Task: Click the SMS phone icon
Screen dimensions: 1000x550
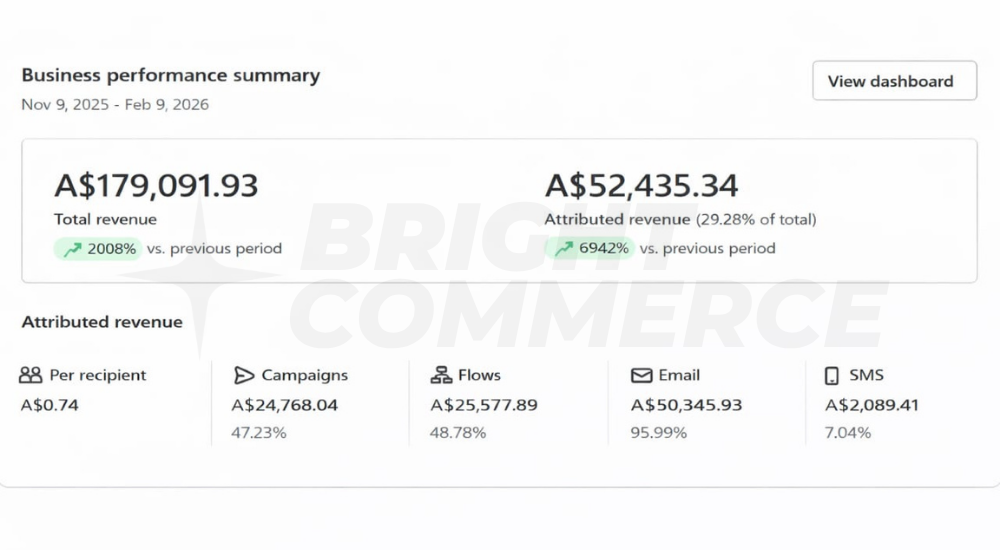Action: [832, 376]
